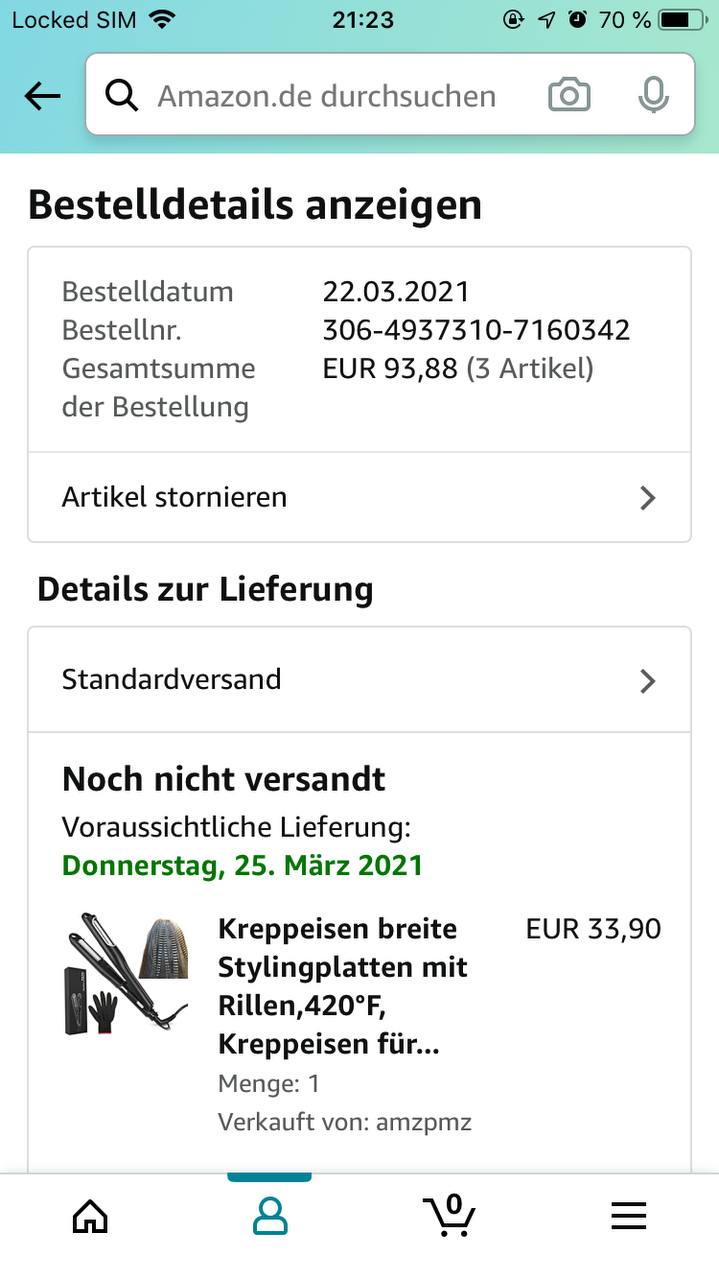
Task: Tap order number 306-4937310-7160342
Action: click(476, 330)
